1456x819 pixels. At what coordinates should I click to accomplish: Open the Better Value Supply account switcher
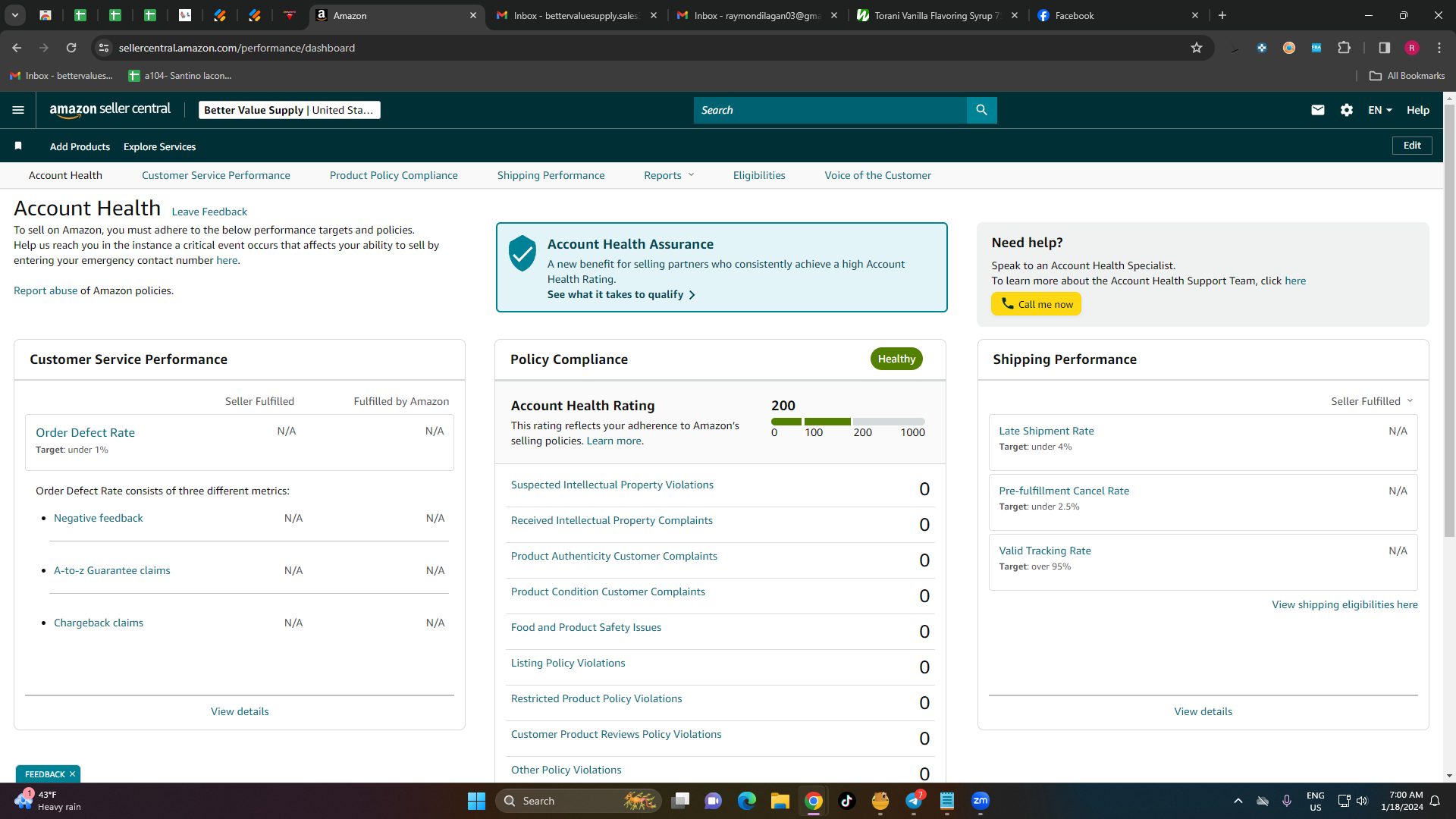coord(289,110)
